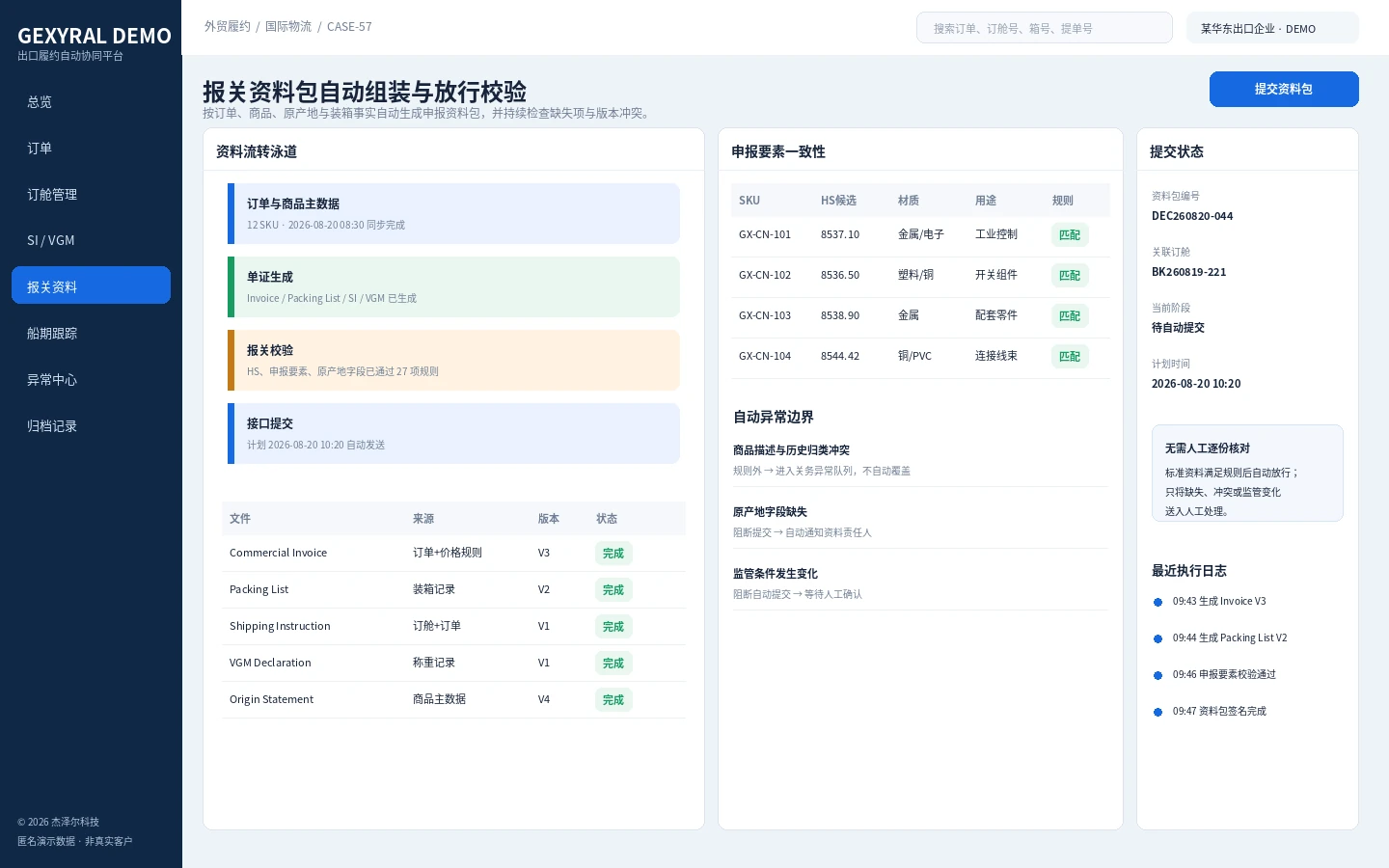
Task: Select the 报关资料 sidebar item
Action: tap(91, 285)
